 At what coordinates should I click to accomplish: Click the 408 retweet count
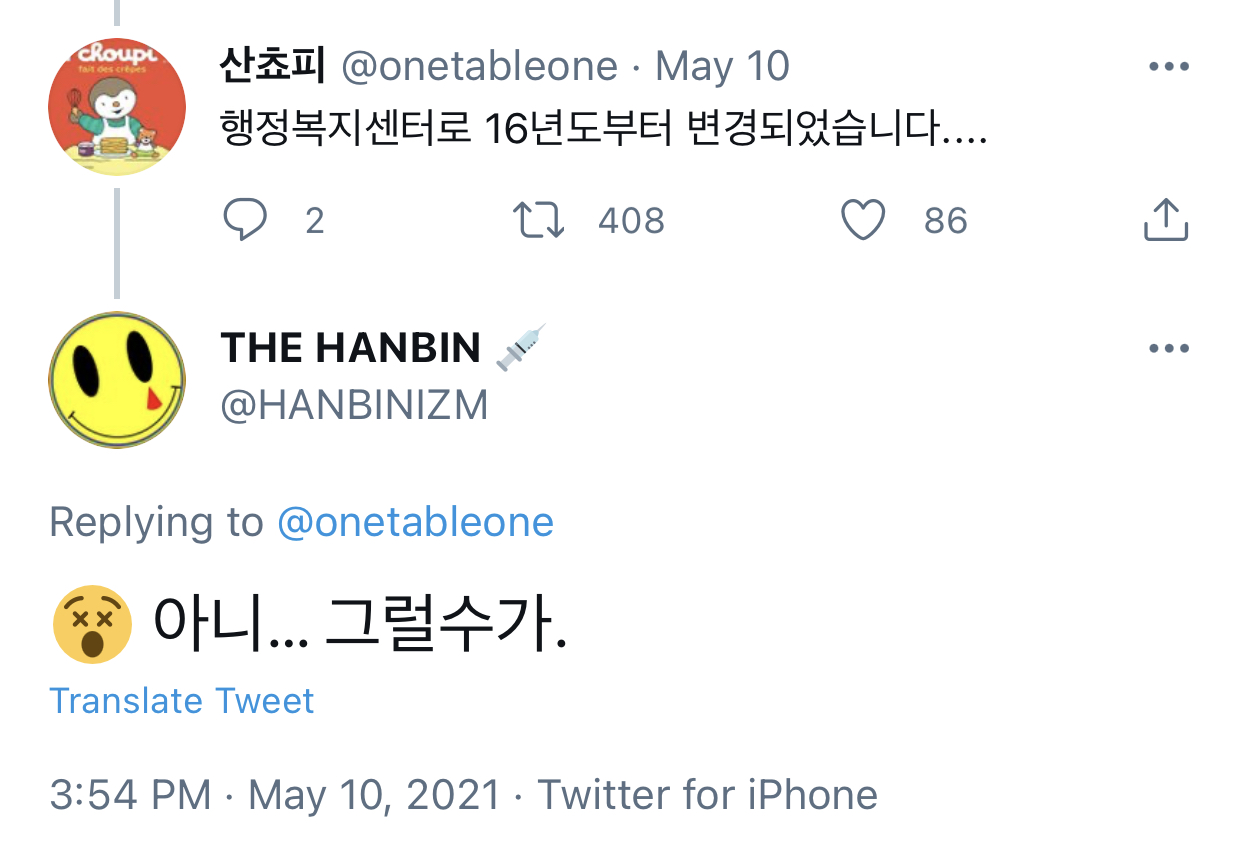(x=631, y=220)
